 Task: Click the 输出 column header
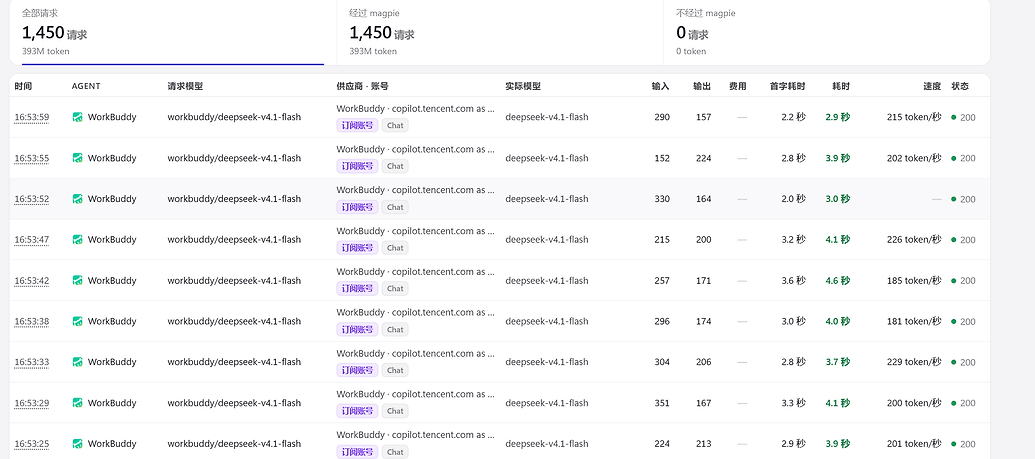coord(702,87)
